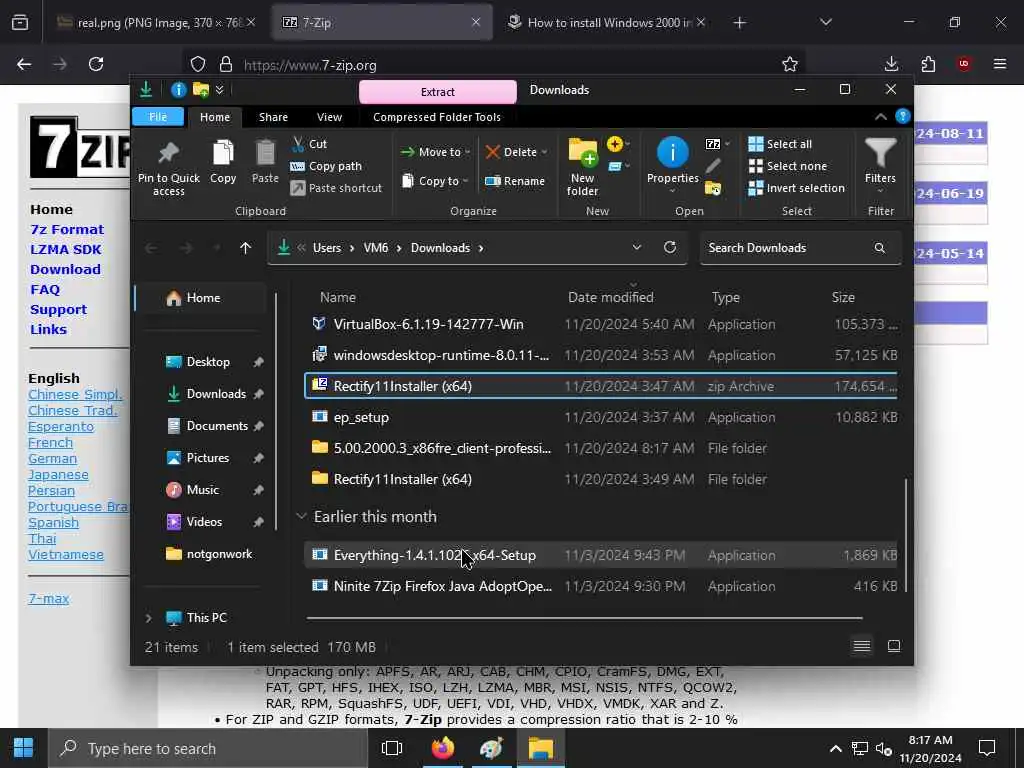Select VirtualBox-6.1.19-142777-Win file
This screenshot has width=1024, height=768.
coord(601,324)
